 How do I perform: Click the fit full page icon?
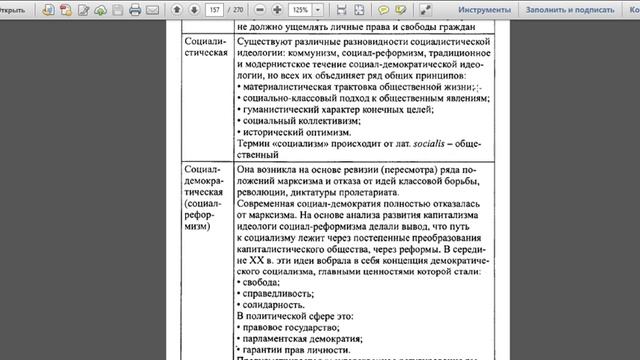(359, 10)
